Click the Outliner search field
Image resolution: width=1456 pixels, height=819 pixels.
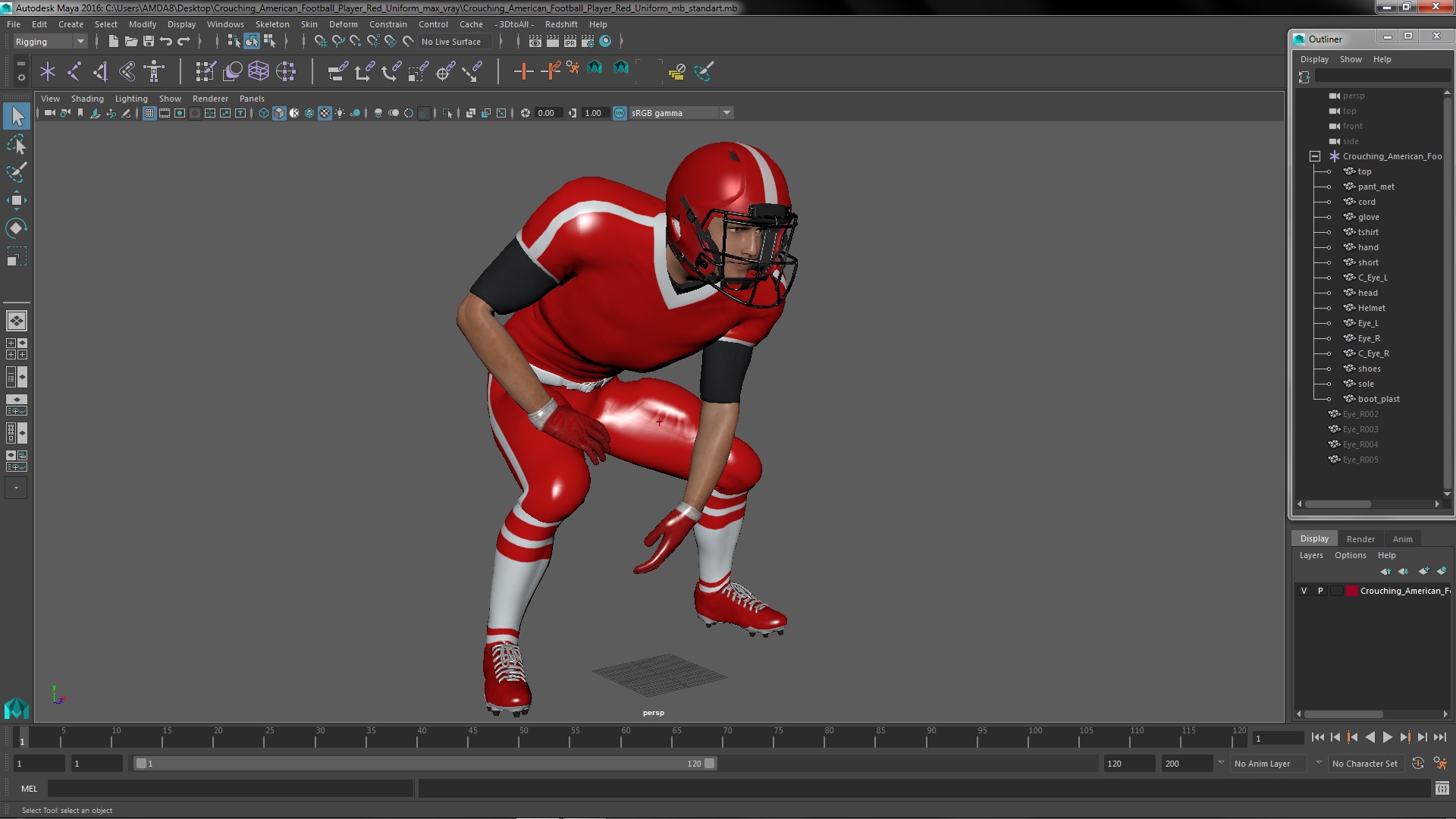[x=1382, y=76]
